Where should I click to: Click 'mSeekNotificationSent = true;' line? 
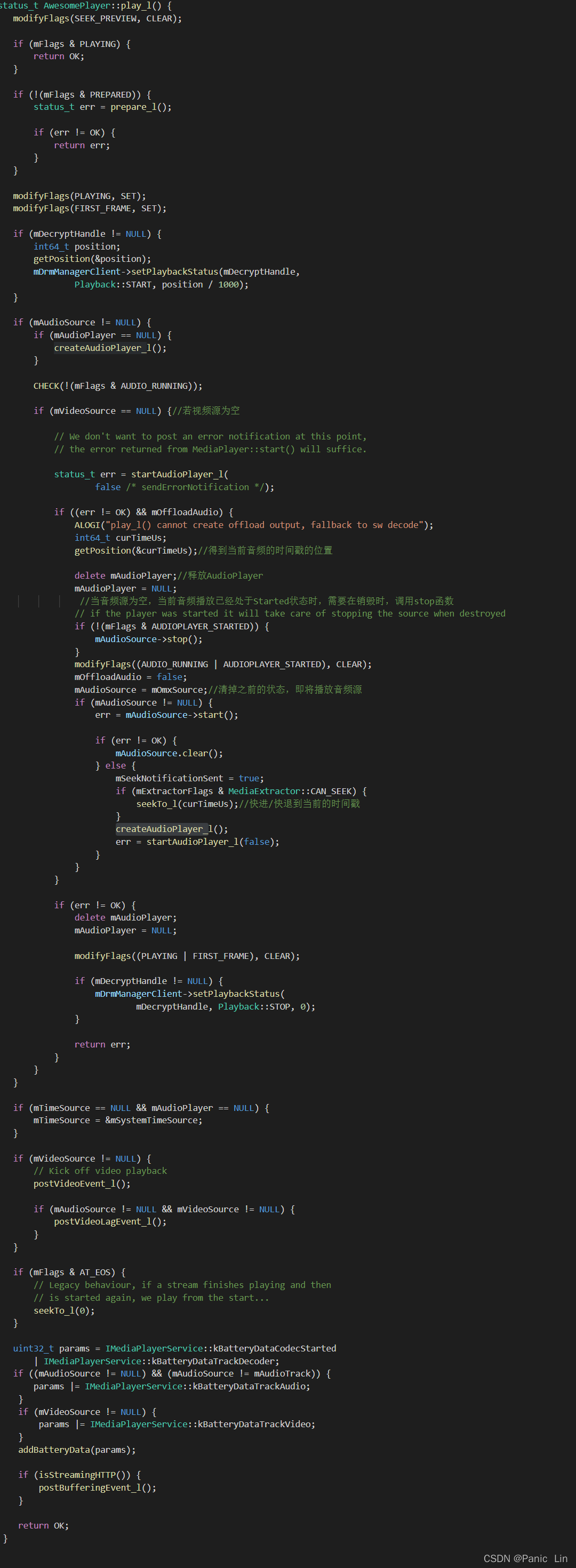coord(190,779)
